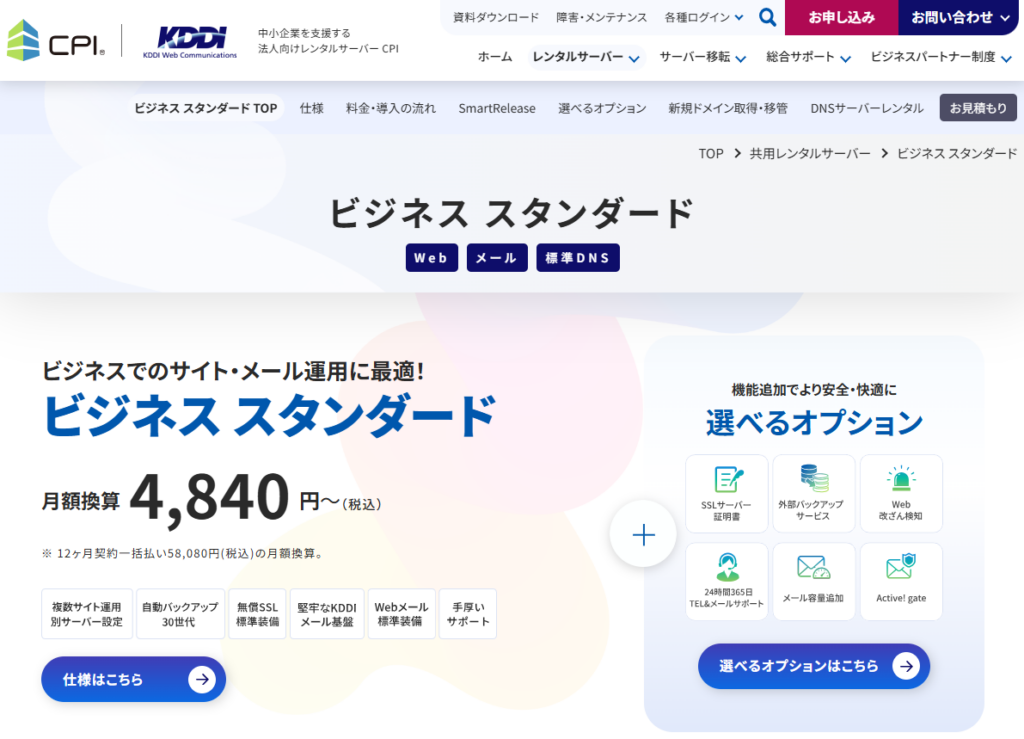Switch to the SmartRelease tab
The height and width of the screenshot is (739, 1024).
click(x=497, y=108)
